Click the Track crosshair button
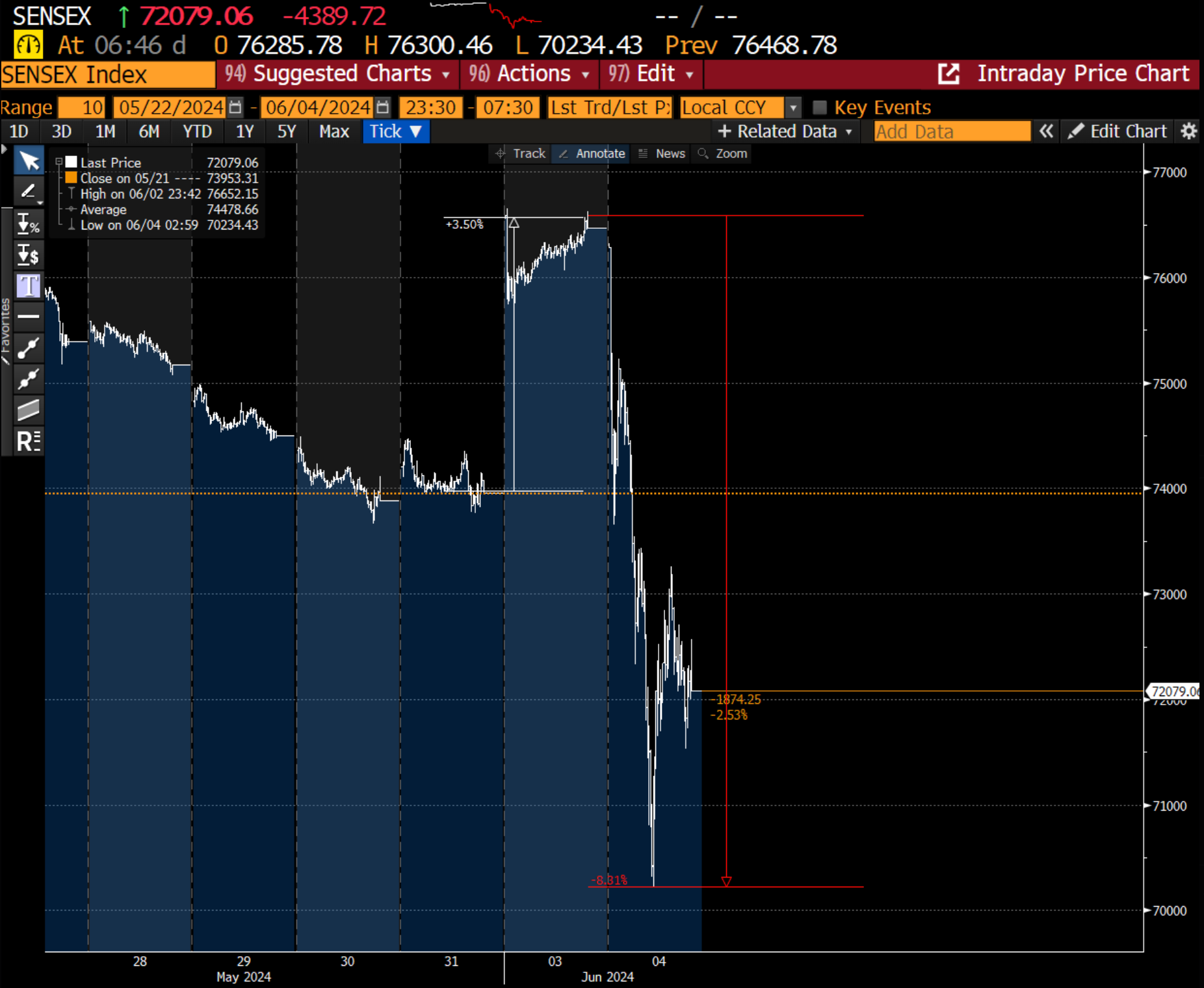The image size is (1204, 988). pyautogui.click(x=520, y=153)
